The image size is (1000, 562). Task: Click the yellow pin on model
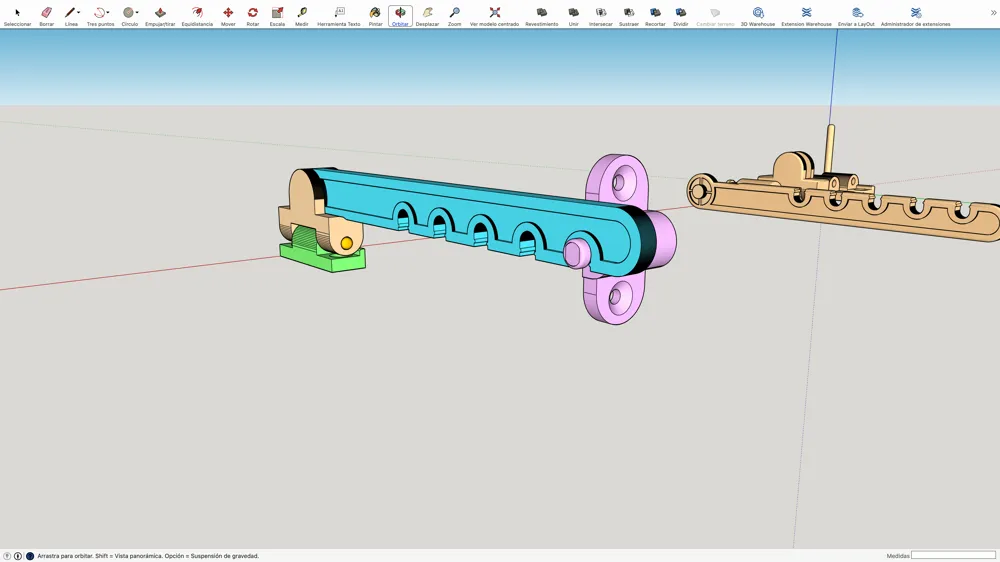(347, 243)
